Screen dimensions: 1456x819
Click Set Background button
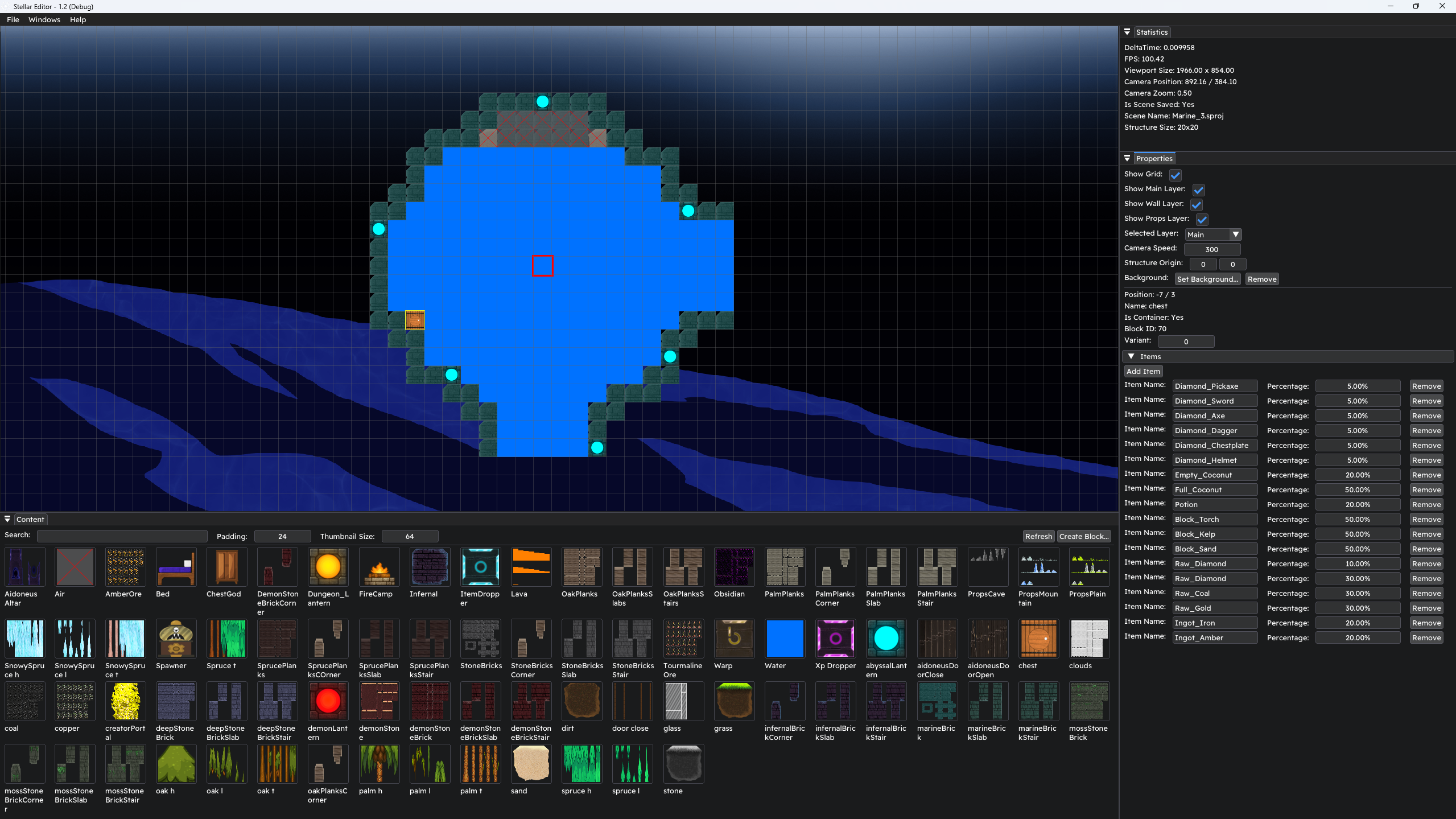(1207, 279)
